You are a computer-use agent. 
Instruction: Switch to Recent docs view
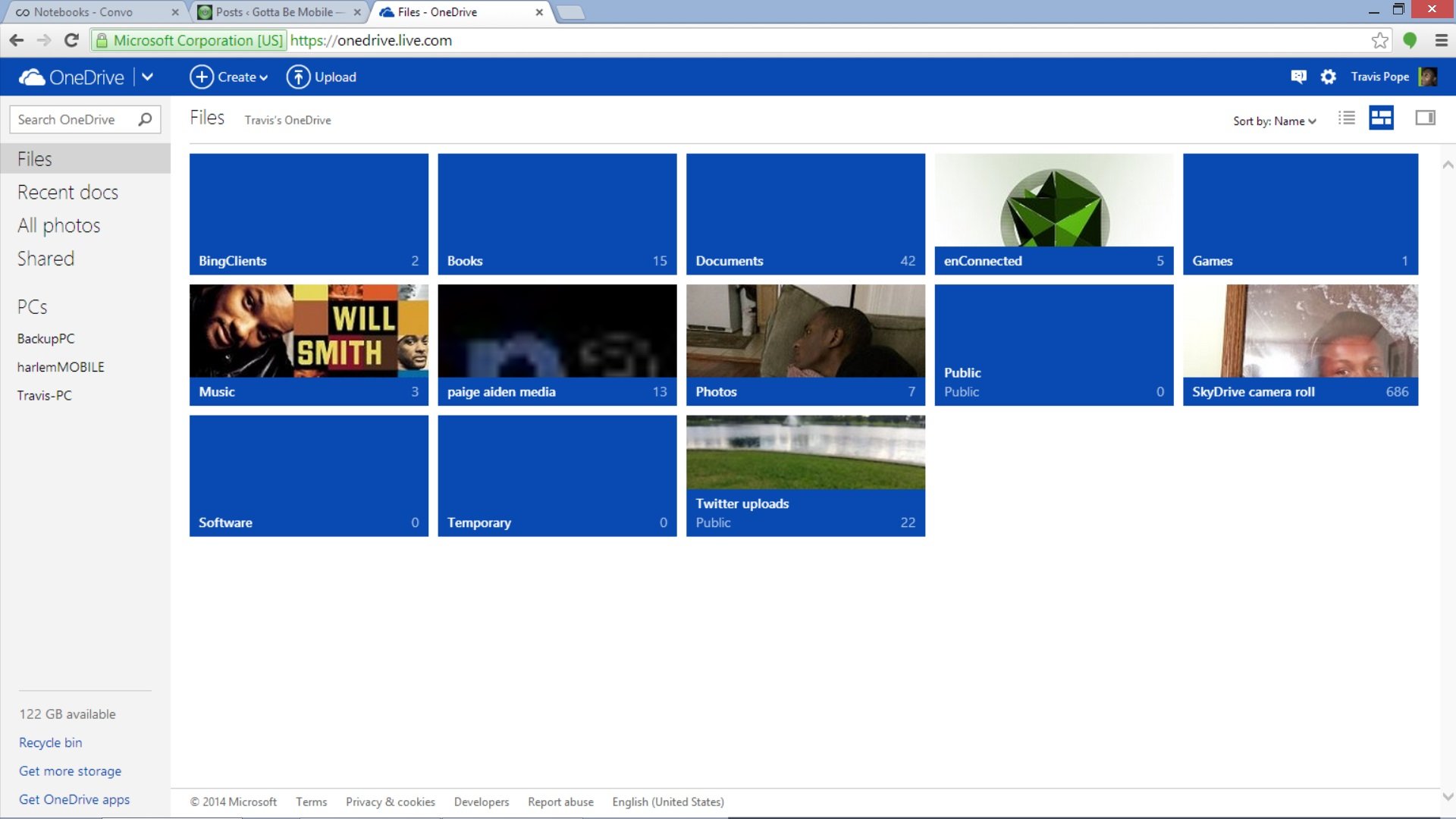[67, 192]
